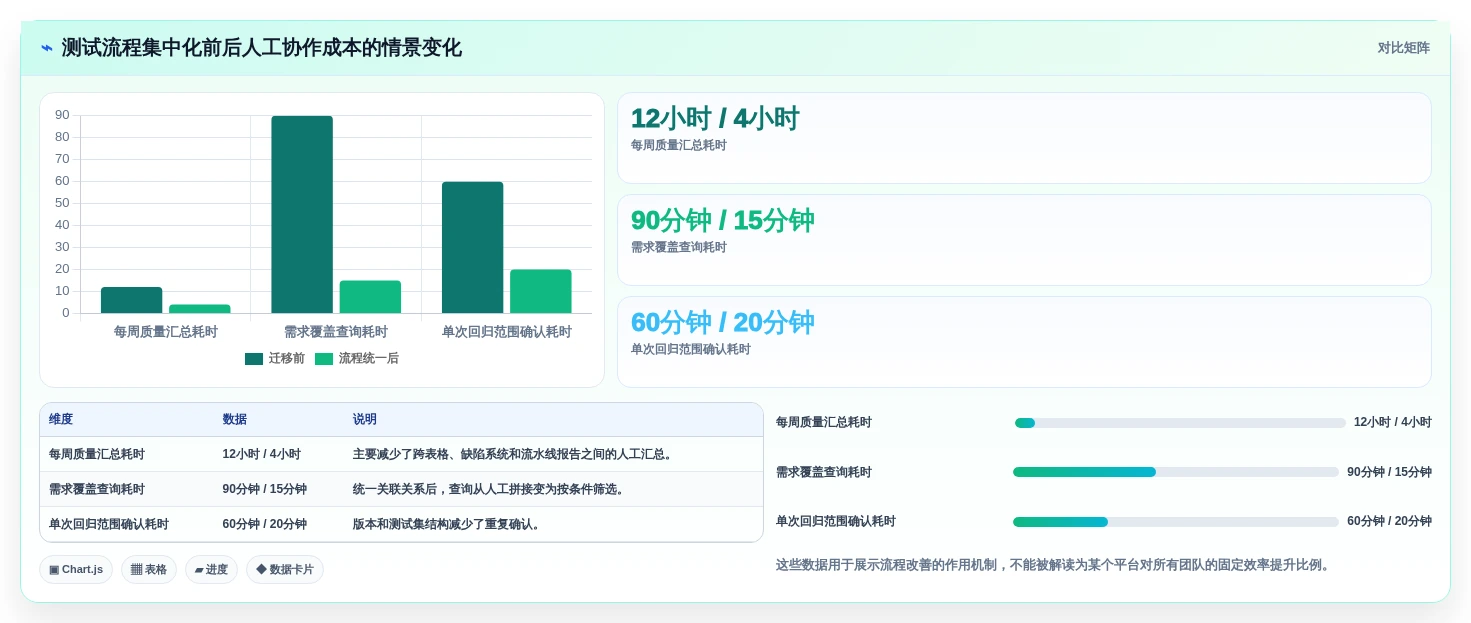Viewport: 1471px width, 623px height.
Task: Toggle the 迁移前 legend entry
Action: point(275,358)
